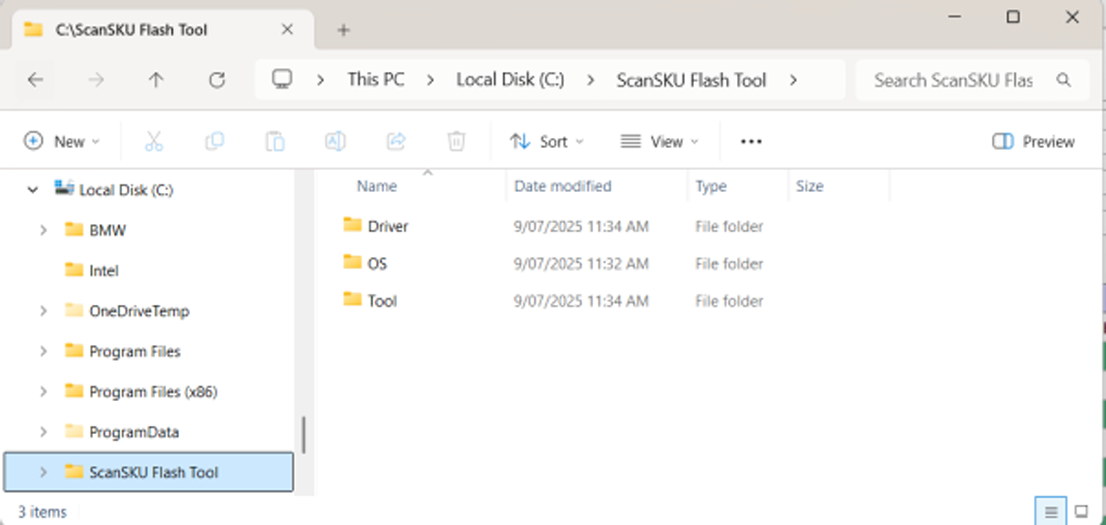Viewport: 1106px width, 525px height.
Task: Click the Delete trash can icon
Action: [456, 142]
